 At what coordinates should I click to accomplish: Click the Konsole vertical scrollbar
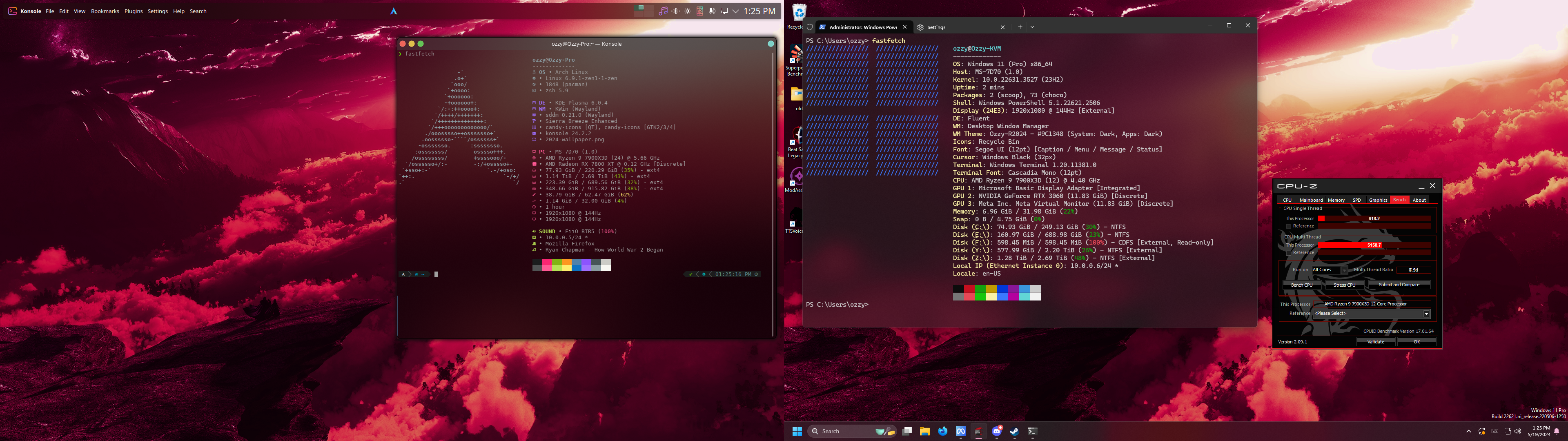tap(773, 194)
